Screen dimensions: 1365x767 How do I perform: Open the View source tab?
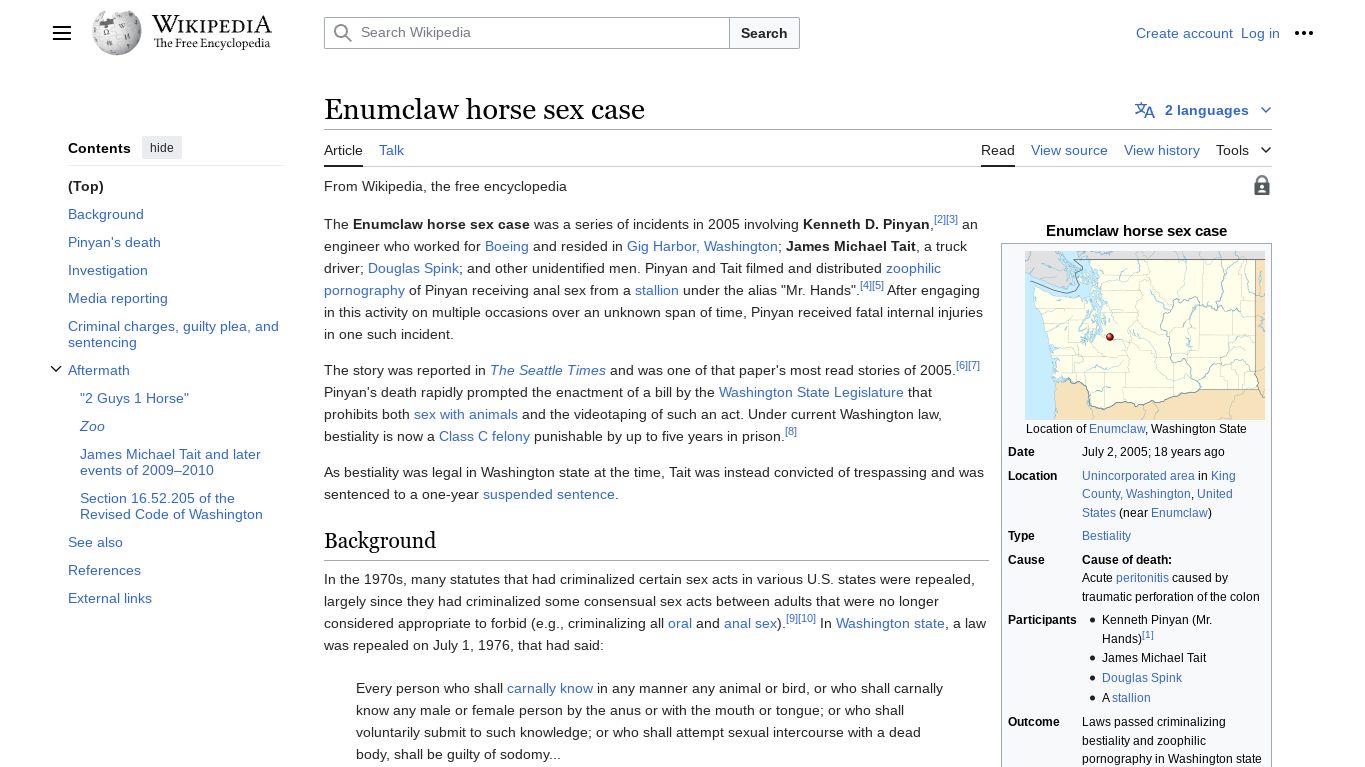pyautogui.click(x=1069, y=150)
